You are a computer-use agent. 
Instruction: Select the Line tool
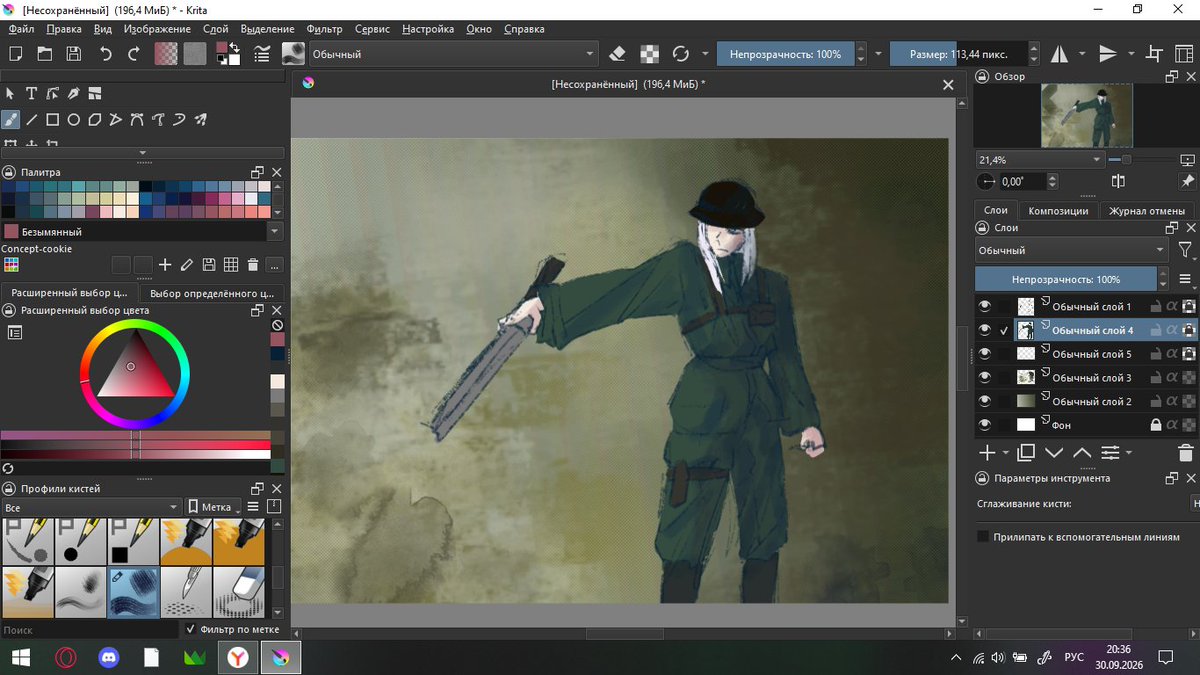[32, 119]
